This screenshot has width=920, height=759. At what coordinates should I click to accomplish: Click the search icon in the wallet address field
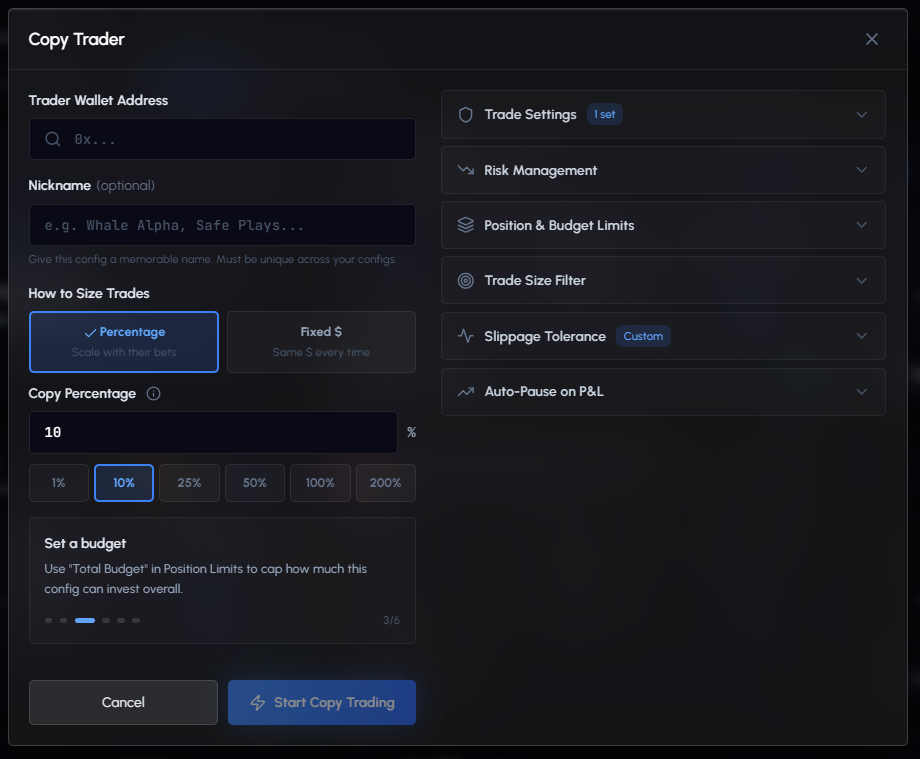(53, 138)
